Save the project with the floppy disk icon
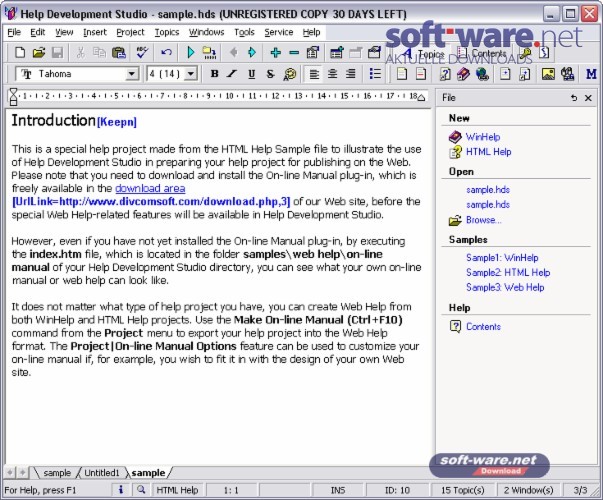603x500 pixels. (57, 52)
